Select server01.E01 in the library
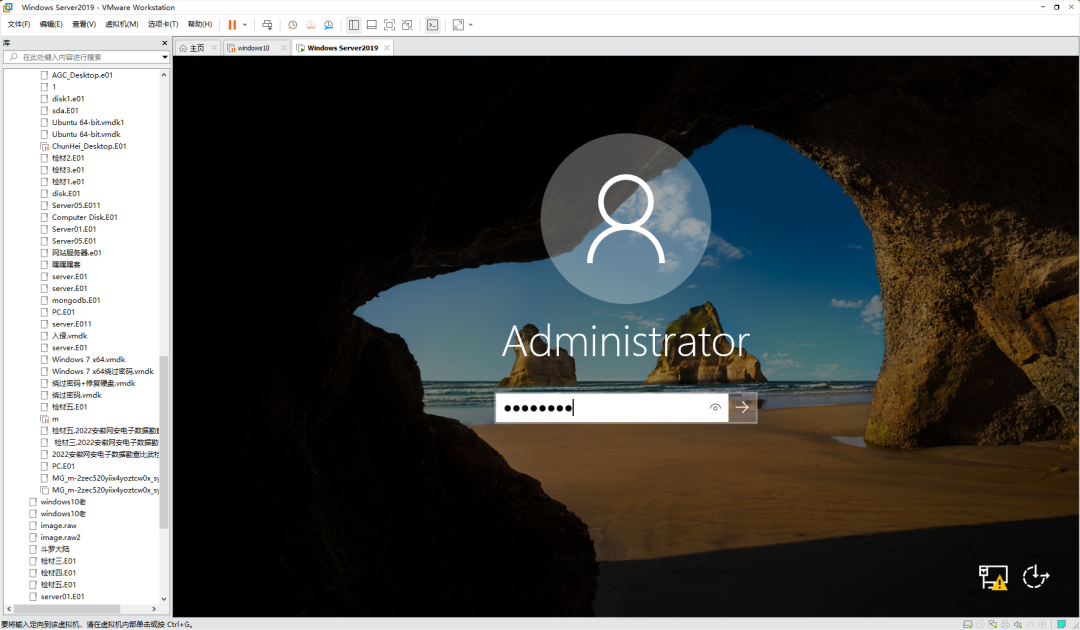1080x630 pixels. [x=62, y=597]
